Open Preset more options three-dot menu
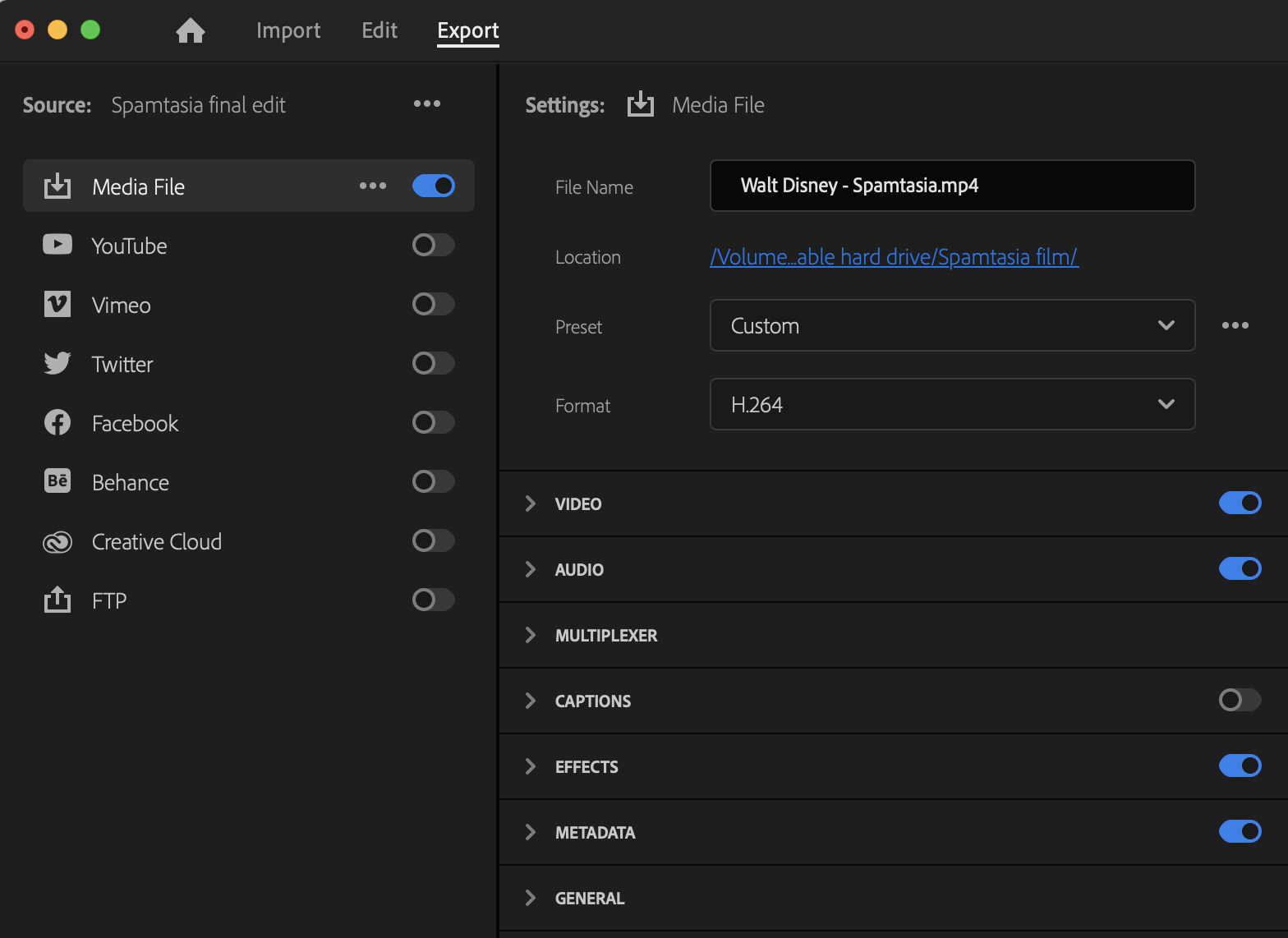This screenshot has width=1288, height=938. [1235, 325]
